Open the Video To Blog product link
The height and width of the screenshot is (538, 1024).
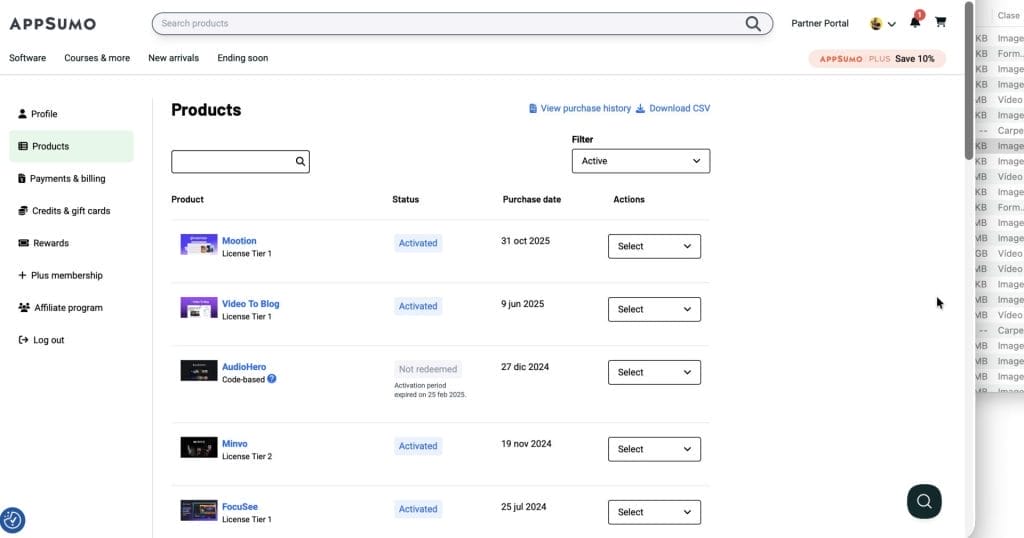click(x=250, y=304)
